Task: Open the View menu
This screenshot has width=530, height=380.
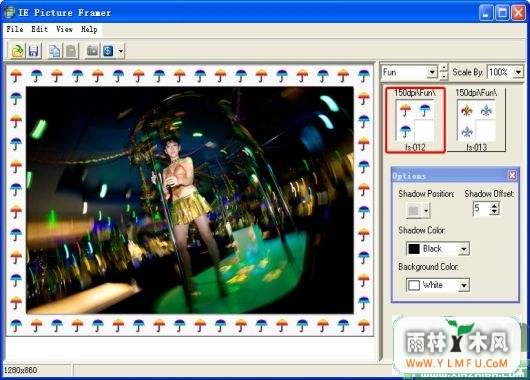Action: [x=64, y=29]
